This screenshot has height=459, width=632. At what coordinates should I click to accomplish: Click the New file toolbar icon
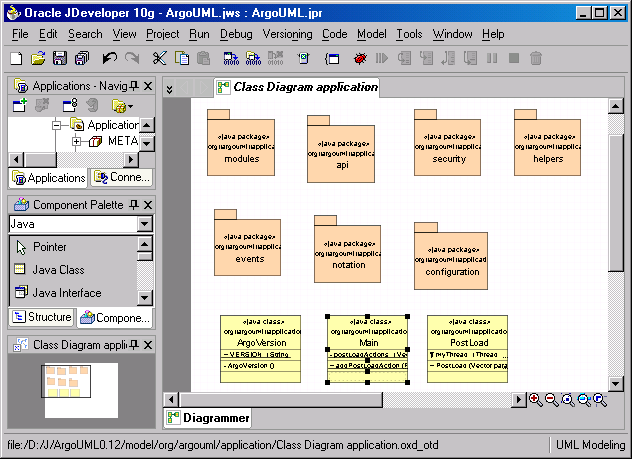pos(17,58)
